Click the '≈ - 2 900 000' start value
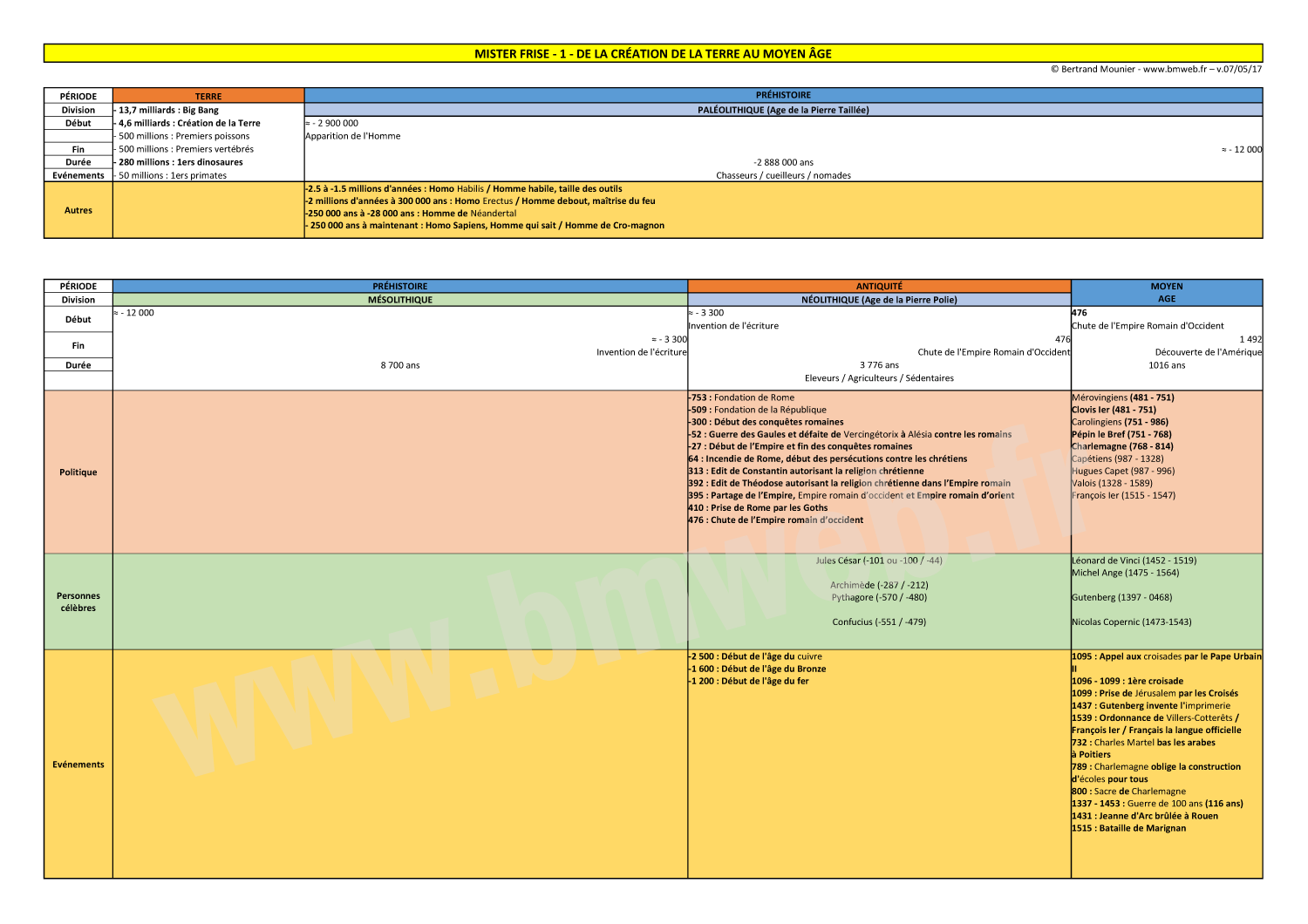1308x924 pixels. 331,123
